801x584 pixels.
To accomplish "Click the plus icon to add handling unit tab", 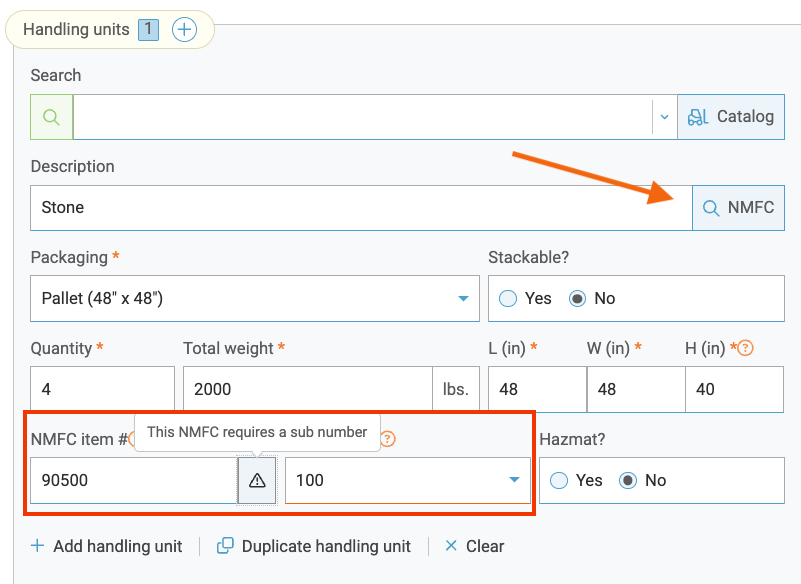I will 184,30.
